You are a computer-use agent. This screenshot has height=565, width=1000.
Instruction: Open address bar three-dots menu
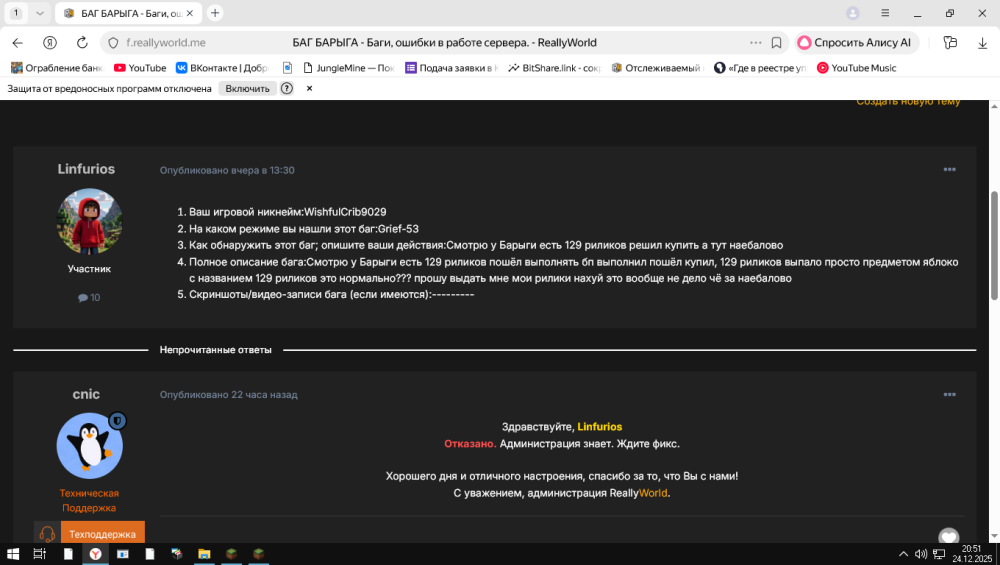[x=756, y=43]
